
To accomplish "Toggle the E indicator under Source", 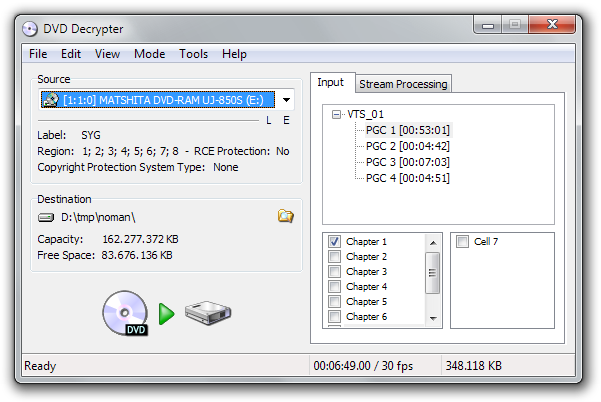I will (286, 120).
